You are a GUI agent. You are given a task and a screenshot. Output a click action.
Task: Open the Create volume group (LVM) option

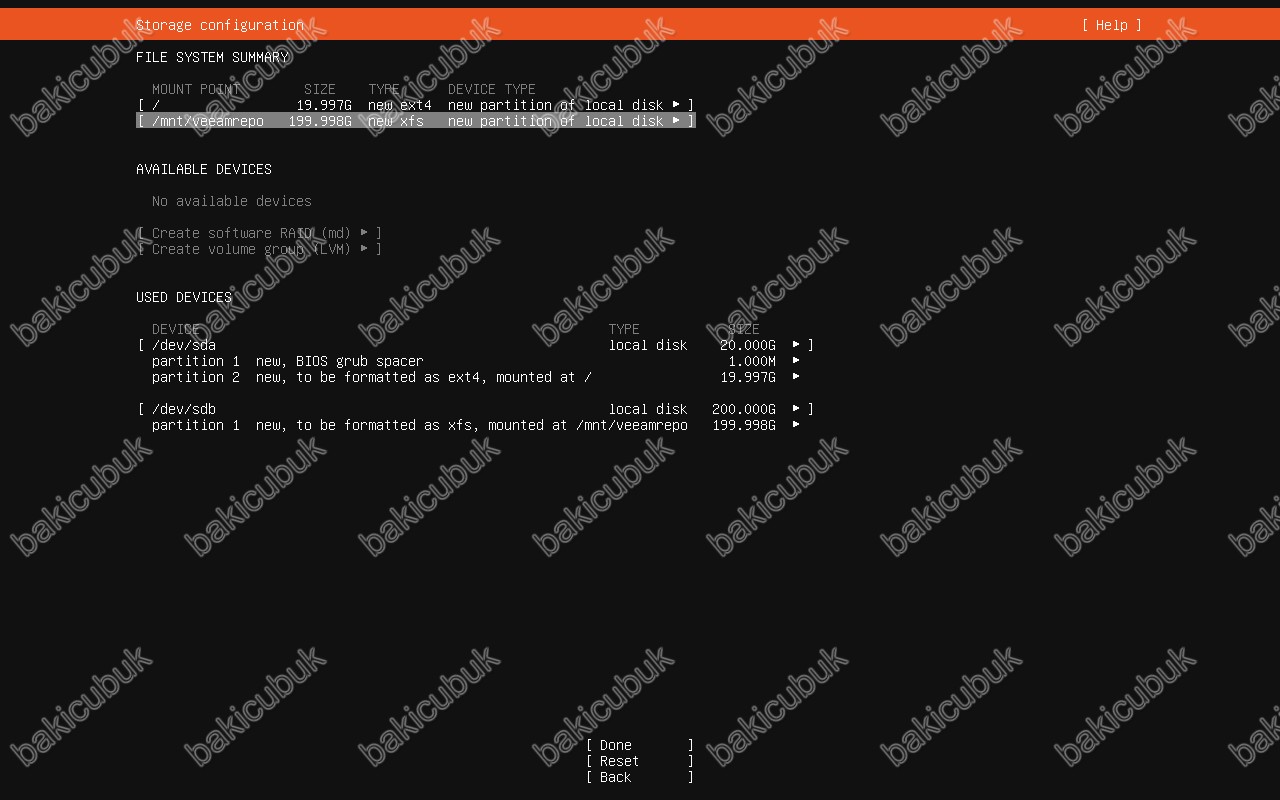tap(250, 249)
